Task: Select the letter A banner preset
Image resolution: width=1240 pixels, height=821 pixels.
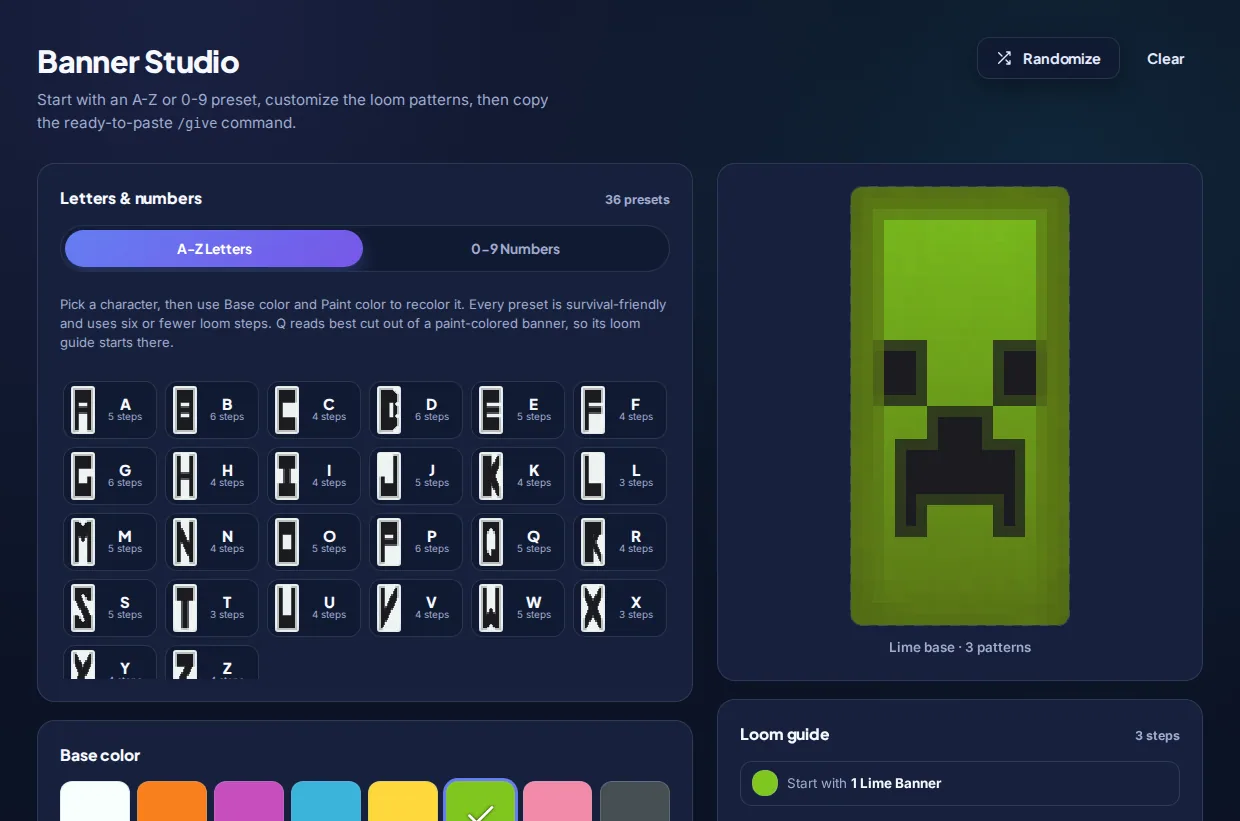Action: click(x=110, y=410)
